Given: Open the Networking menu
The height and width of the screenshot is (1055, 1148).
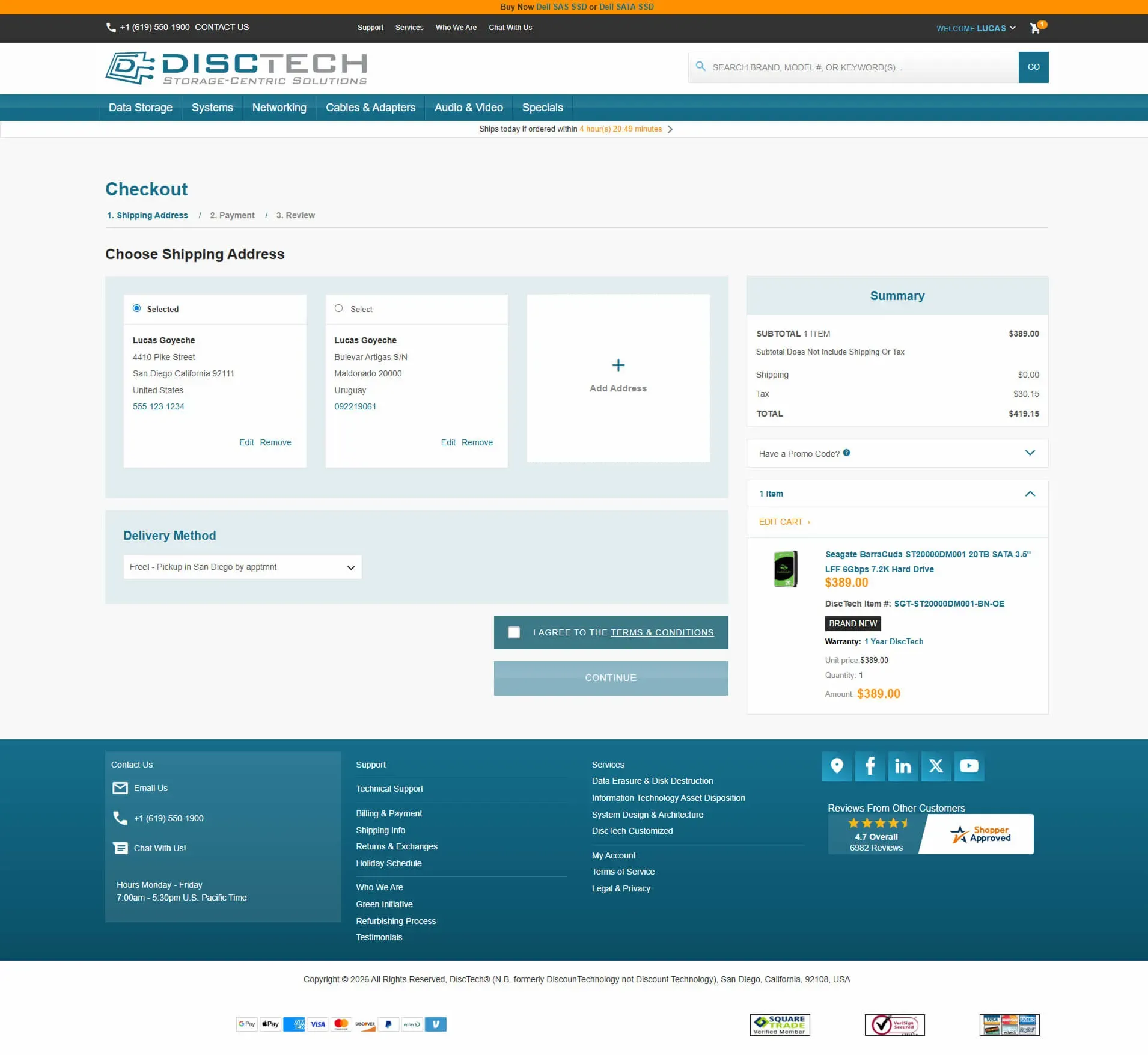Looking at the screenshot, I should [279, 108].
